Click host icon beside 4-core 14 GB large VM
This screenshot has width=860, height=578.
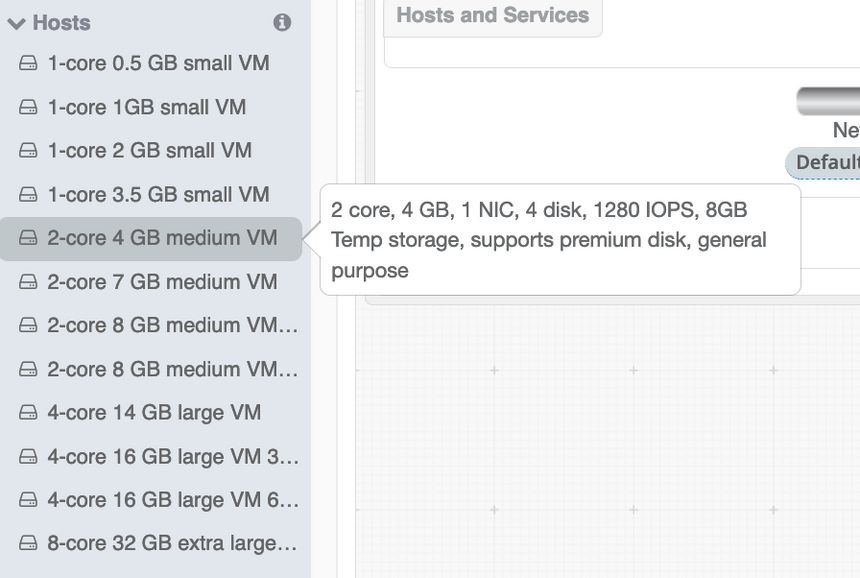coord(28,413)
